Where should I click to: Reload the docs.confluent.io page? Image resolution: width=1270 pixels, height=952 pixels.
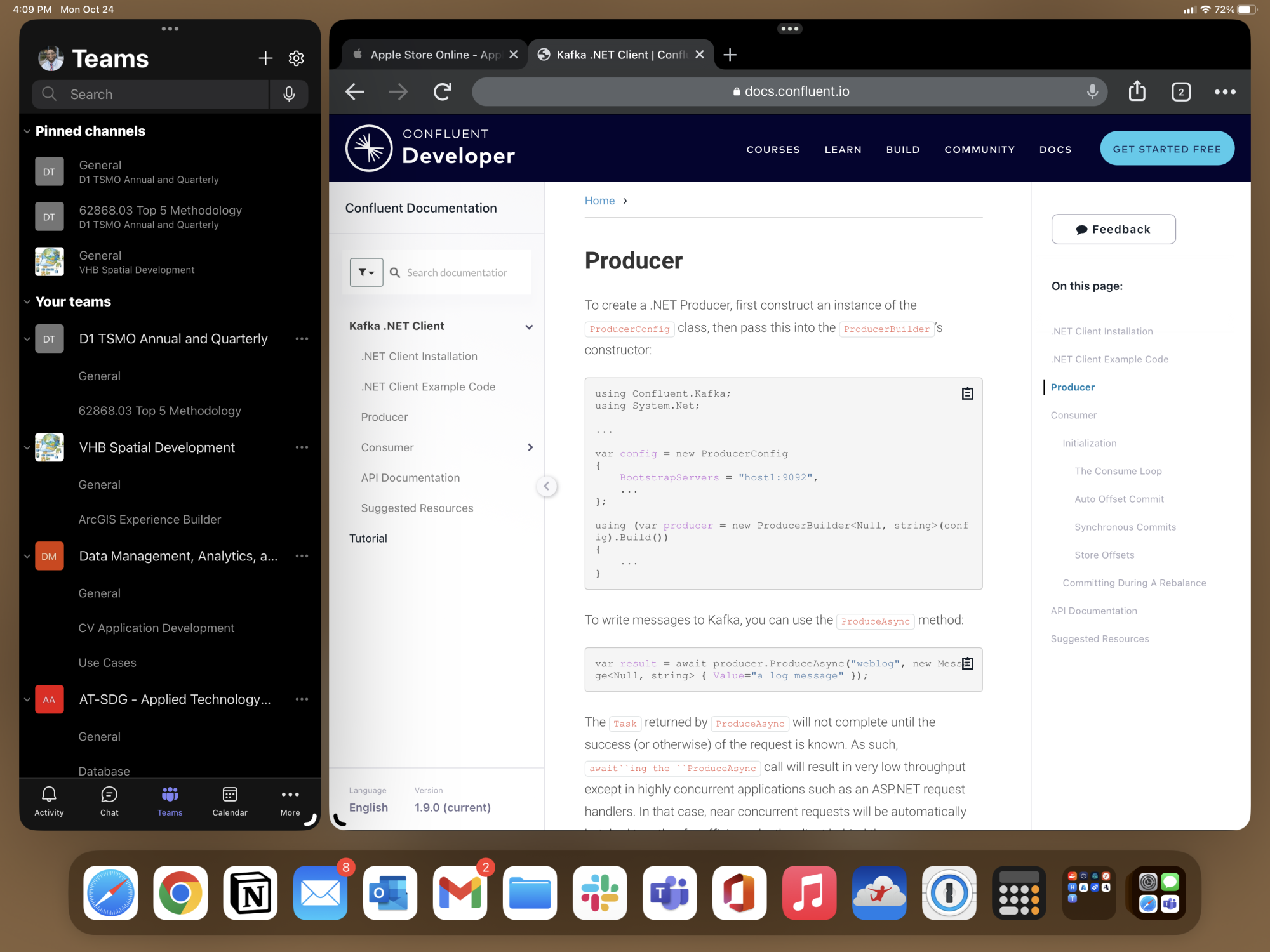(443, 92)
